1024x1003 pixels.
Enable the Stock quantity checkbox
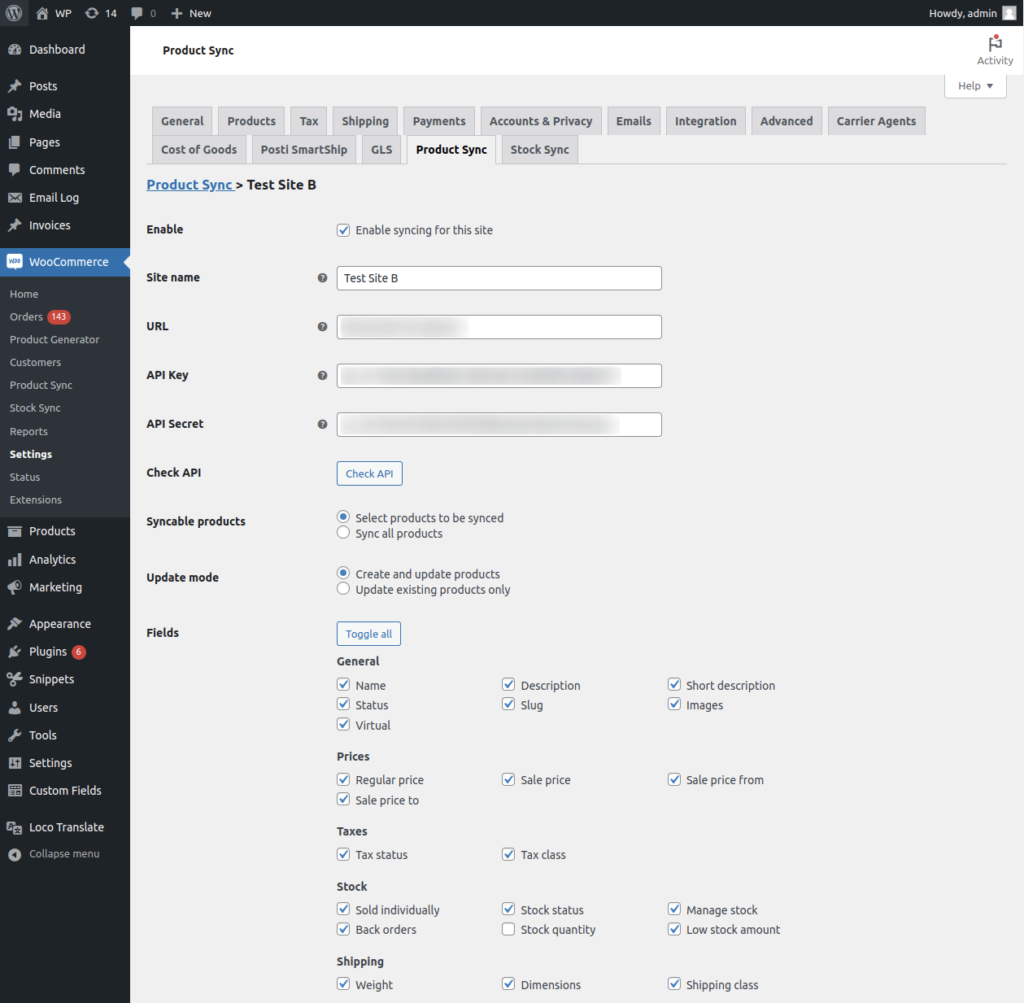pyautogui.click(x=508, y=929)
